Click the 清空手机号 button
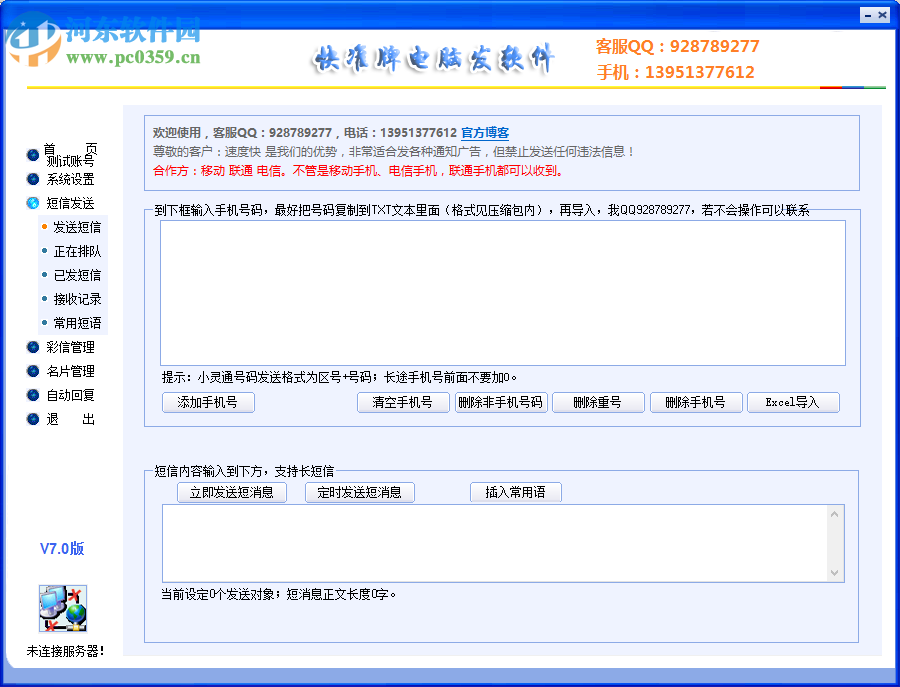 pyautogui.click(x=403, y=403)
